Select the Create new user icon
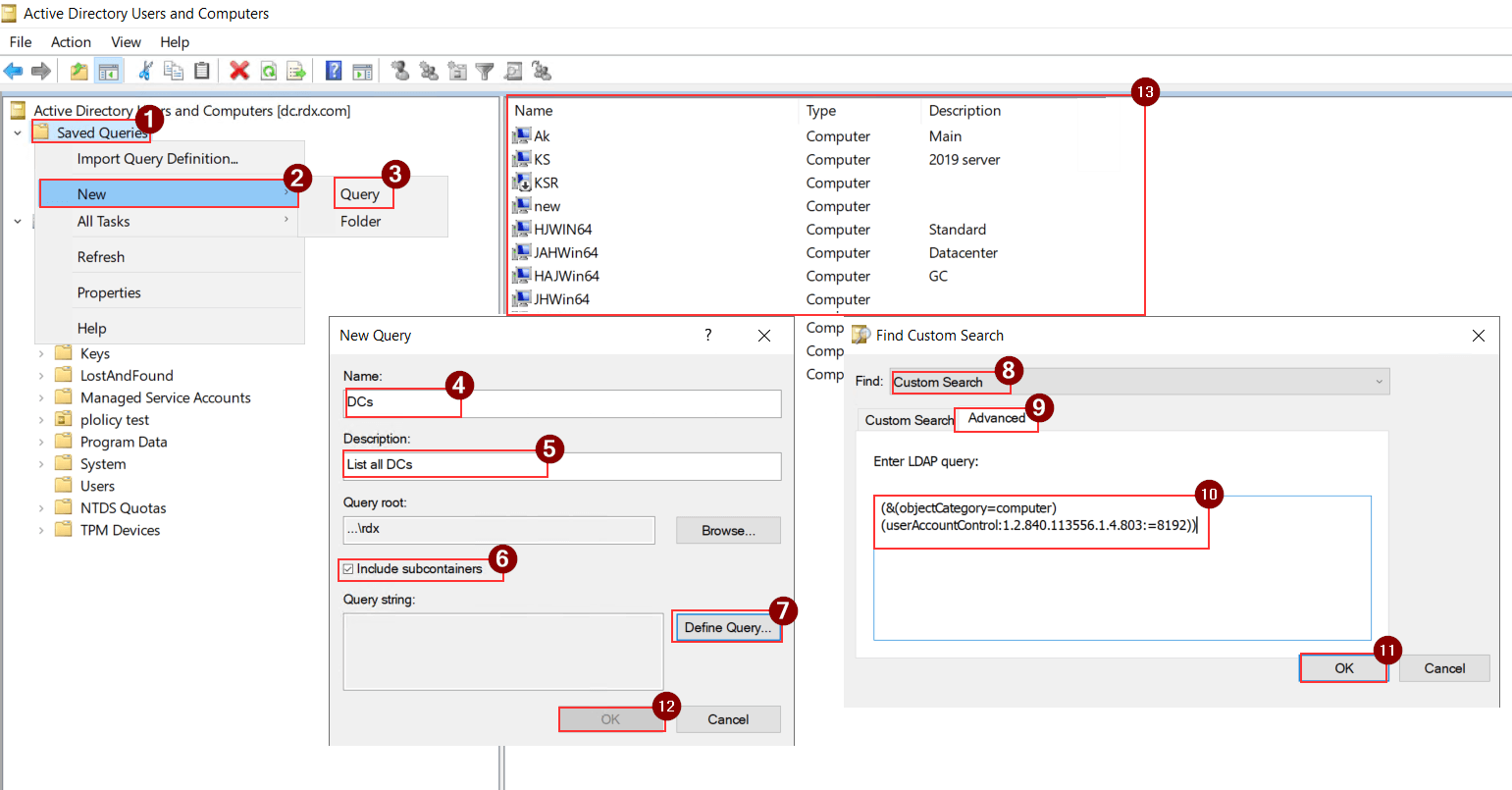 (x=400, y=71)
